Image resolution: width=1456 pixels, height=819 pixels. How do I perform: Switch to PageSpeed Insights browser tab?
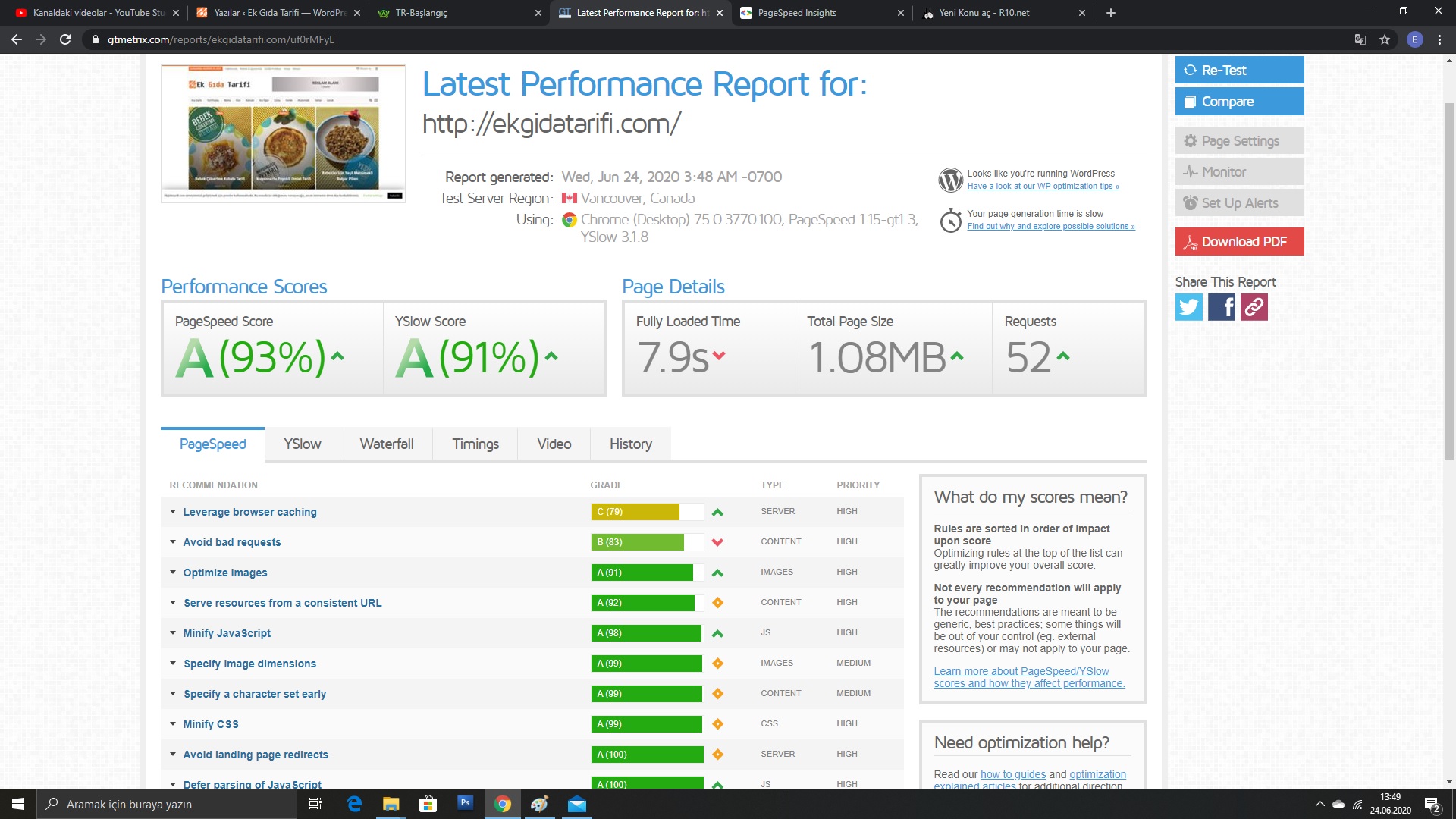[x=823, y=13]
